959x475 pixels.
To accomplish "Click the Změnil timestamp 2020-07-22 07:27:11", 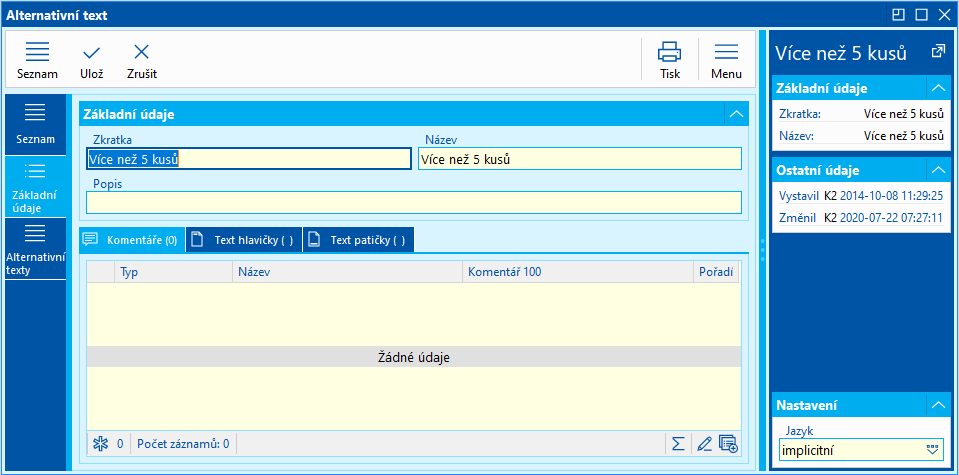I will [891, 218].
